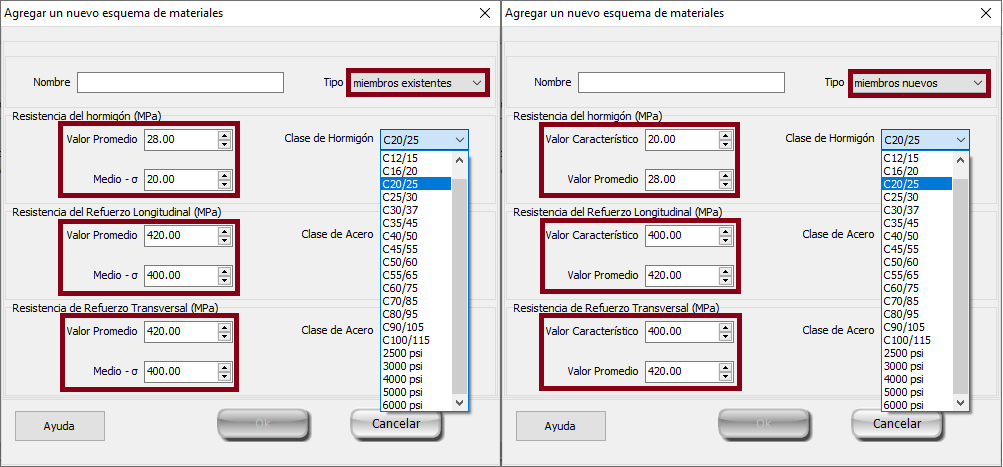Increase hormigón Valor Característico 20.00 spinner up arrow

725,135
